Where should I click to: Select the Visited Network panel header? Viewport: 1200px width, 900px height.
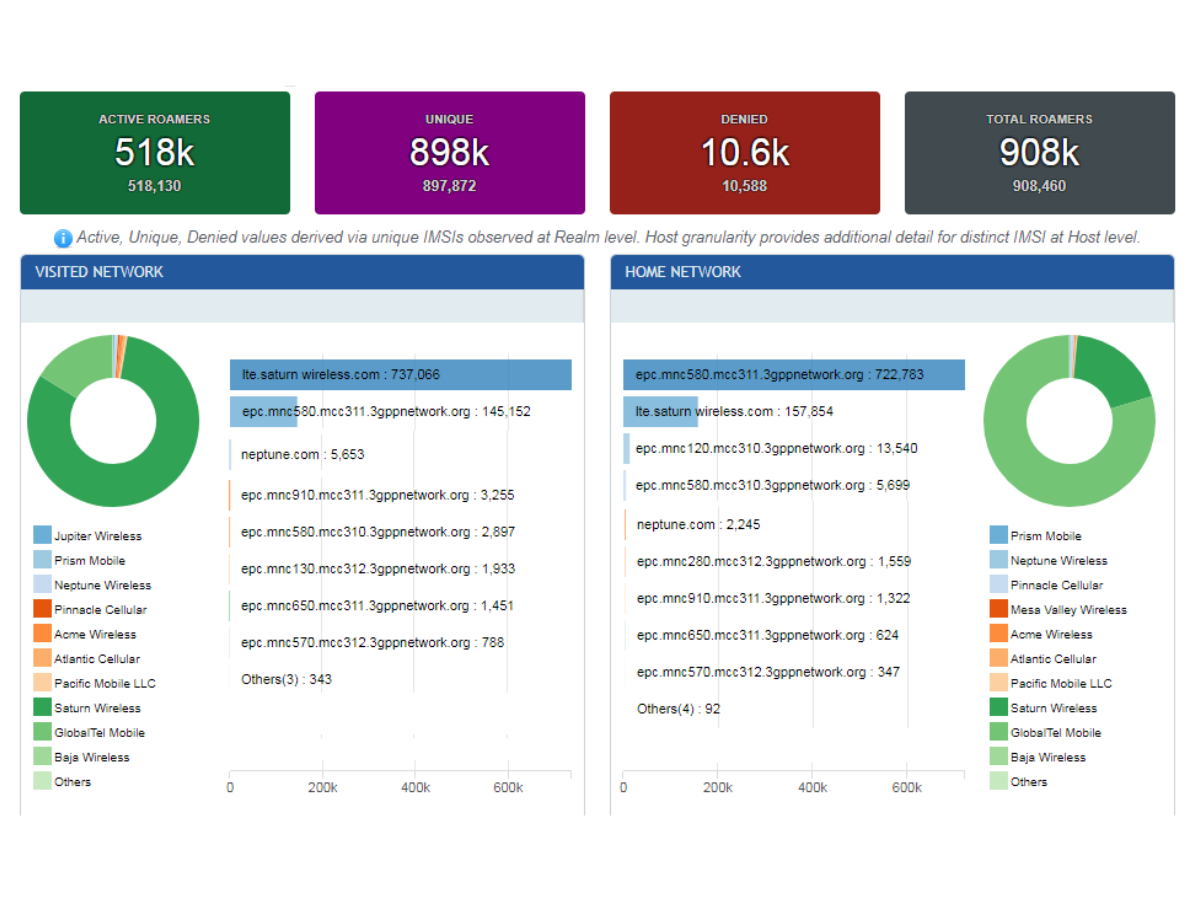coord(302,272)
